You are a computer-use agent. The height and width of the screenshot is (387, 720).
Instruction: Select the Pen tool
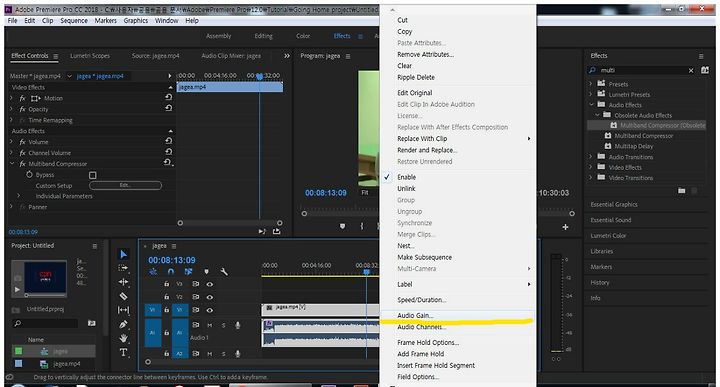coord(123,324)
